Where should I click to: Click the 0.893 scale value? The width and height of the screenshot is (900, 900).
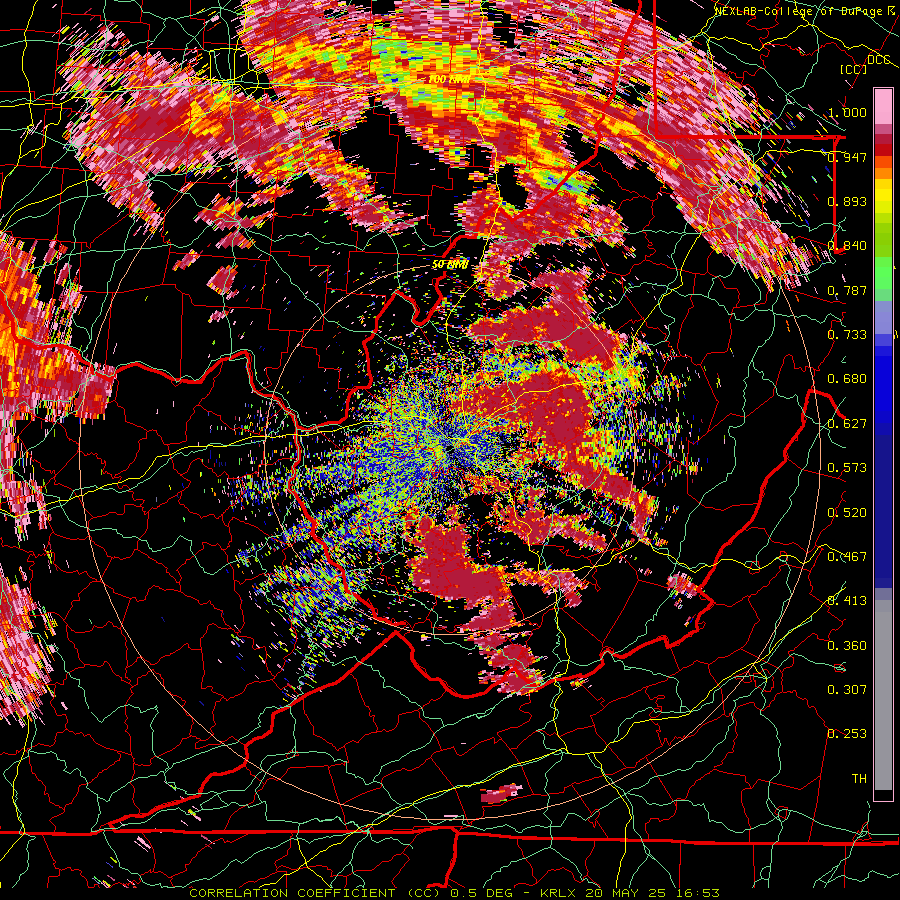(x=847, y=201)
